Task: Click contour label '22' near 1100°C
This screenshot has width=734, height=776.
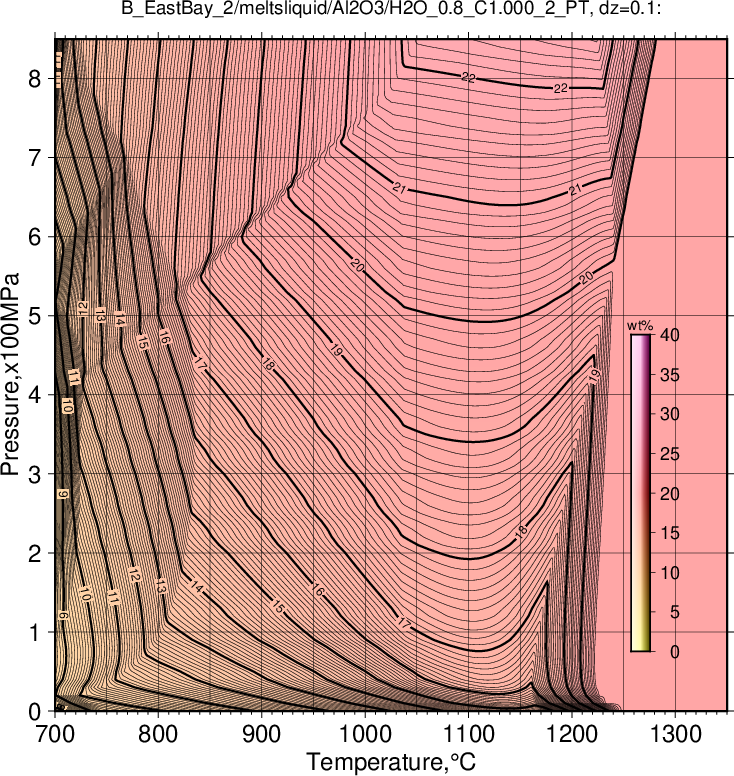Action: (x=468, y=77)
